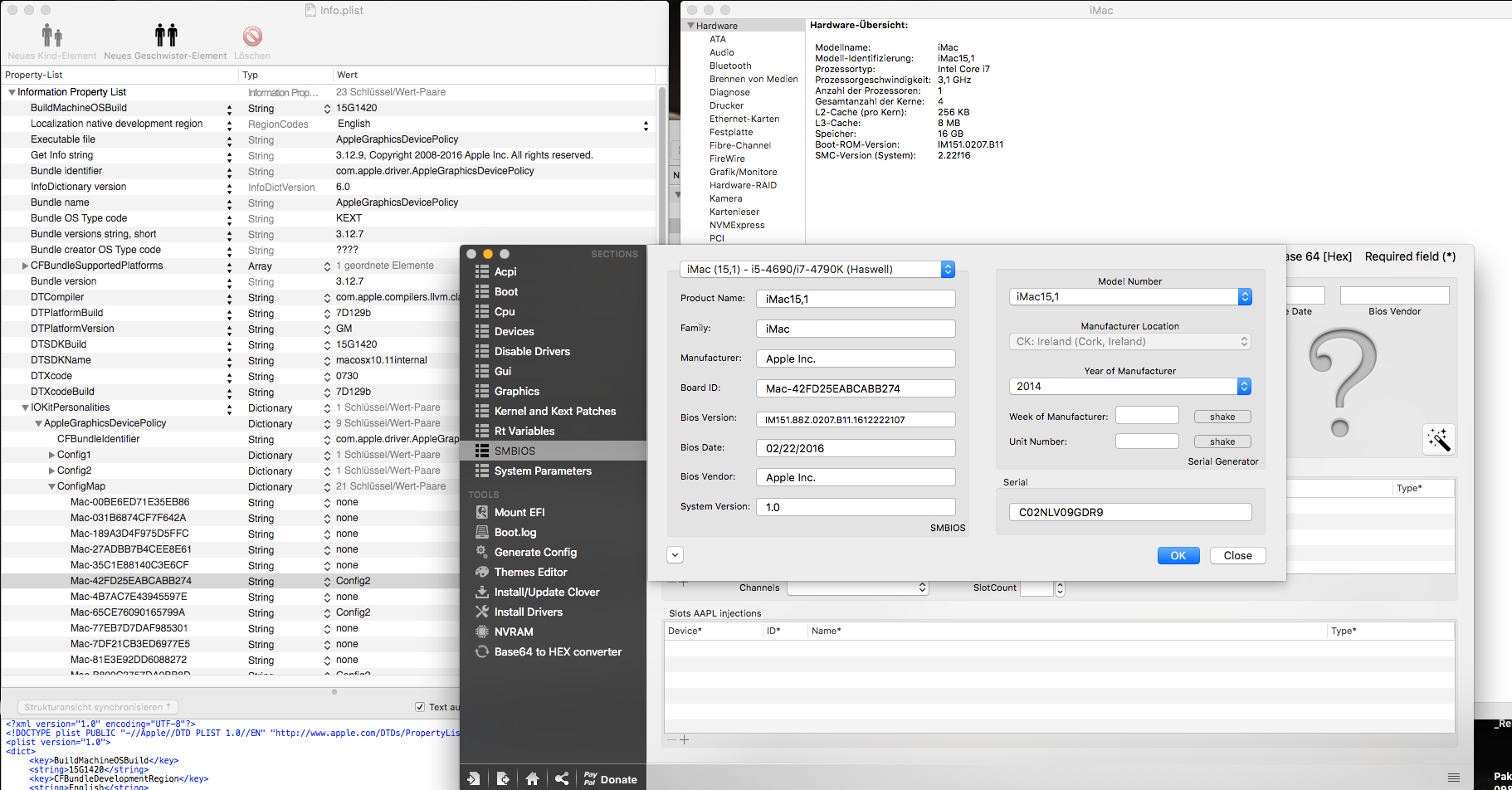Open the Kernel and Kext Patches section
1512x790 pixels.
tap(554, 411)
